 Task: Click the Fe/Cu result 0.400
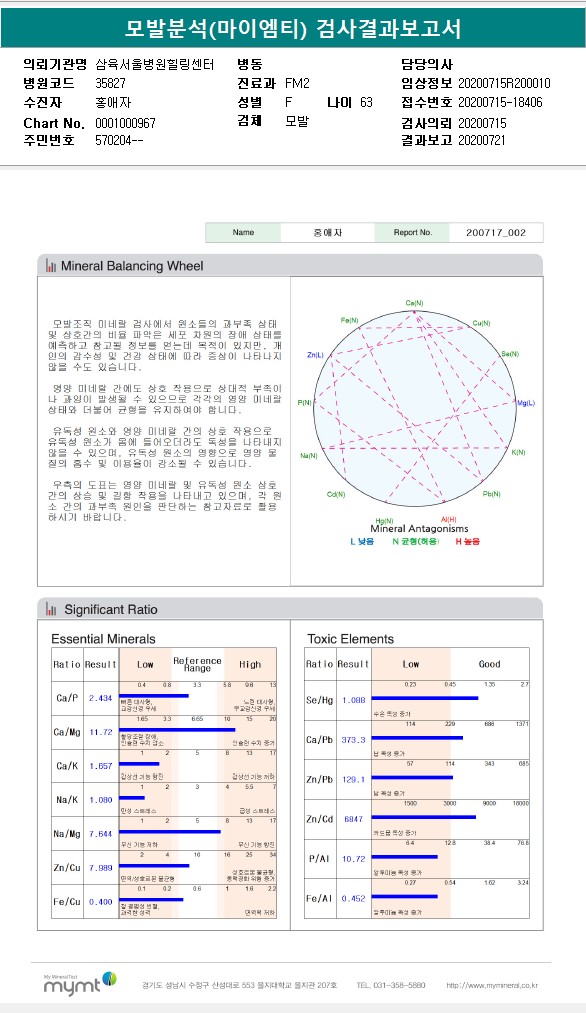click(x=101, y=902)
